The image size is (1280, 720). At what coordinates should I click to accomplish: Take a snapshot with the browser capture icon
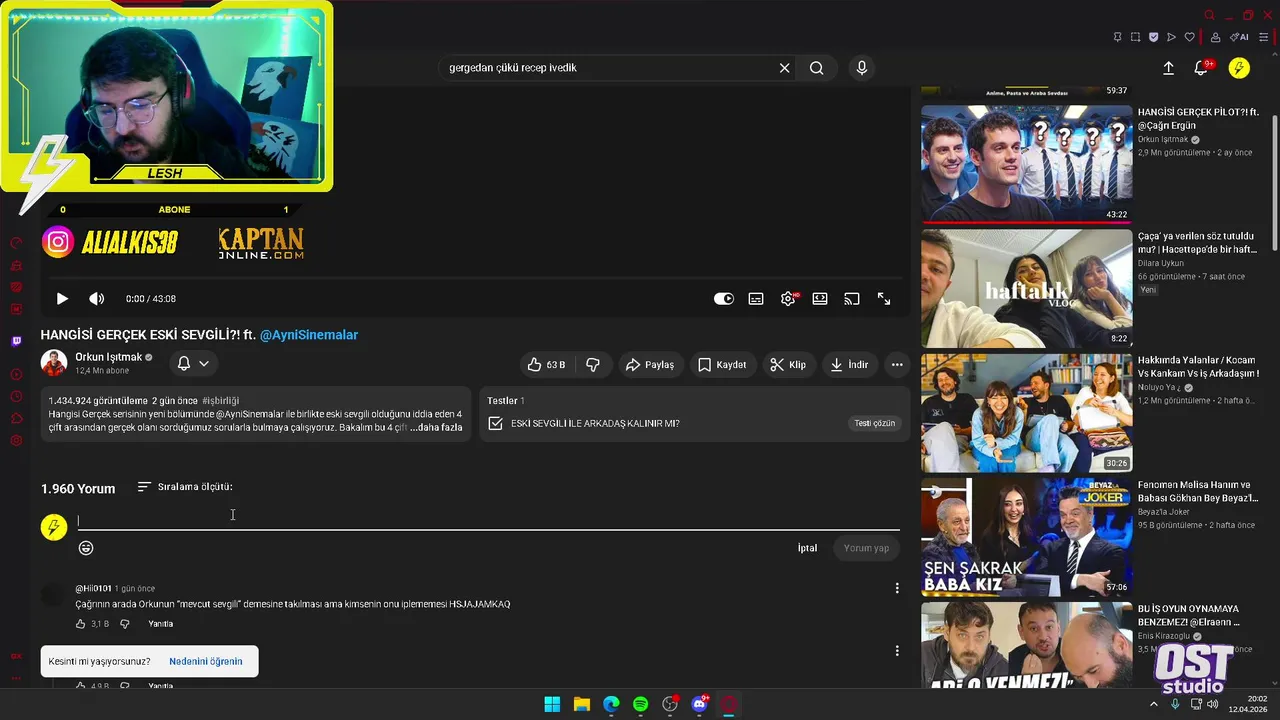click(x=1135, y=37)
